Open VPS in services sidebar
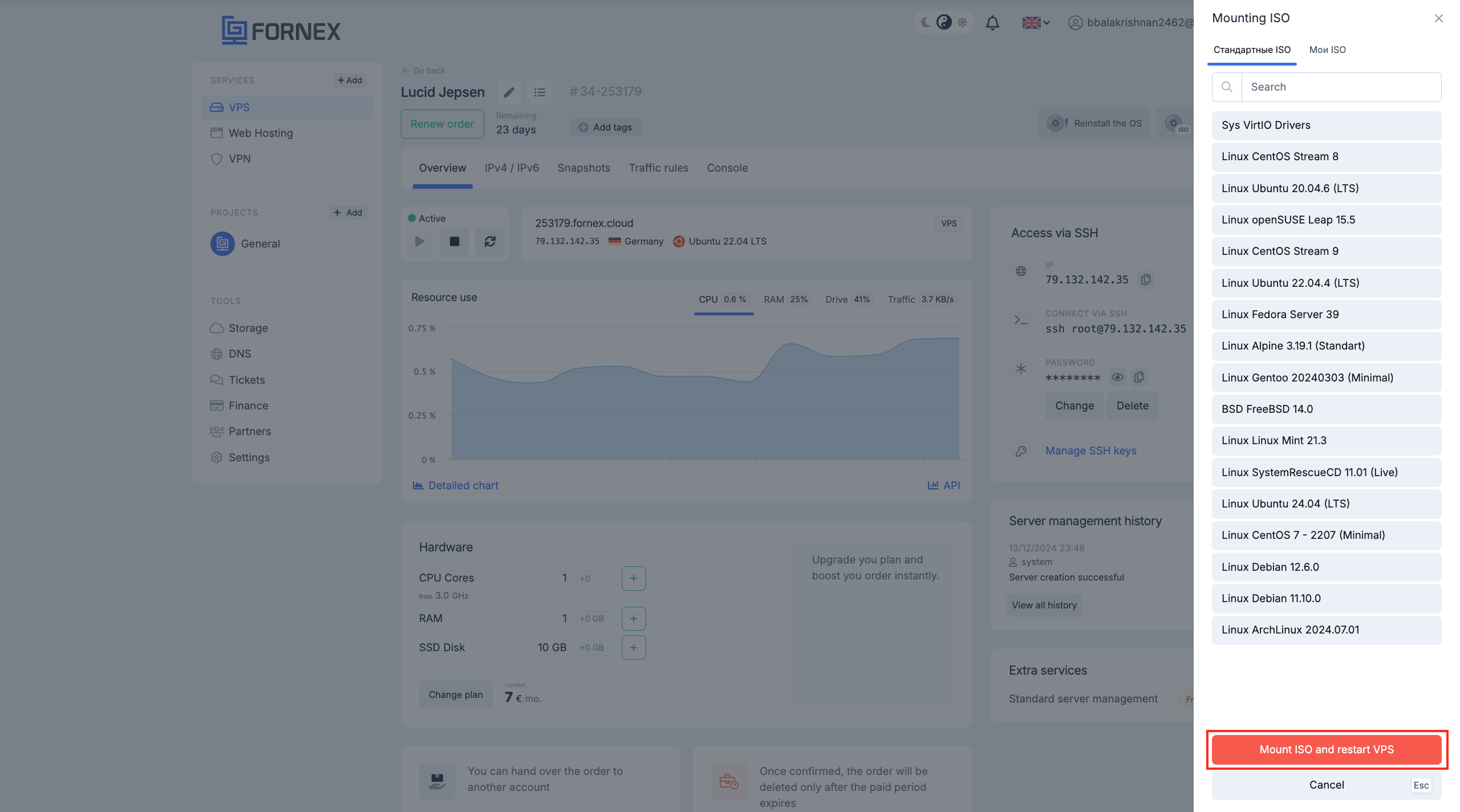 [x=287, y=108]
